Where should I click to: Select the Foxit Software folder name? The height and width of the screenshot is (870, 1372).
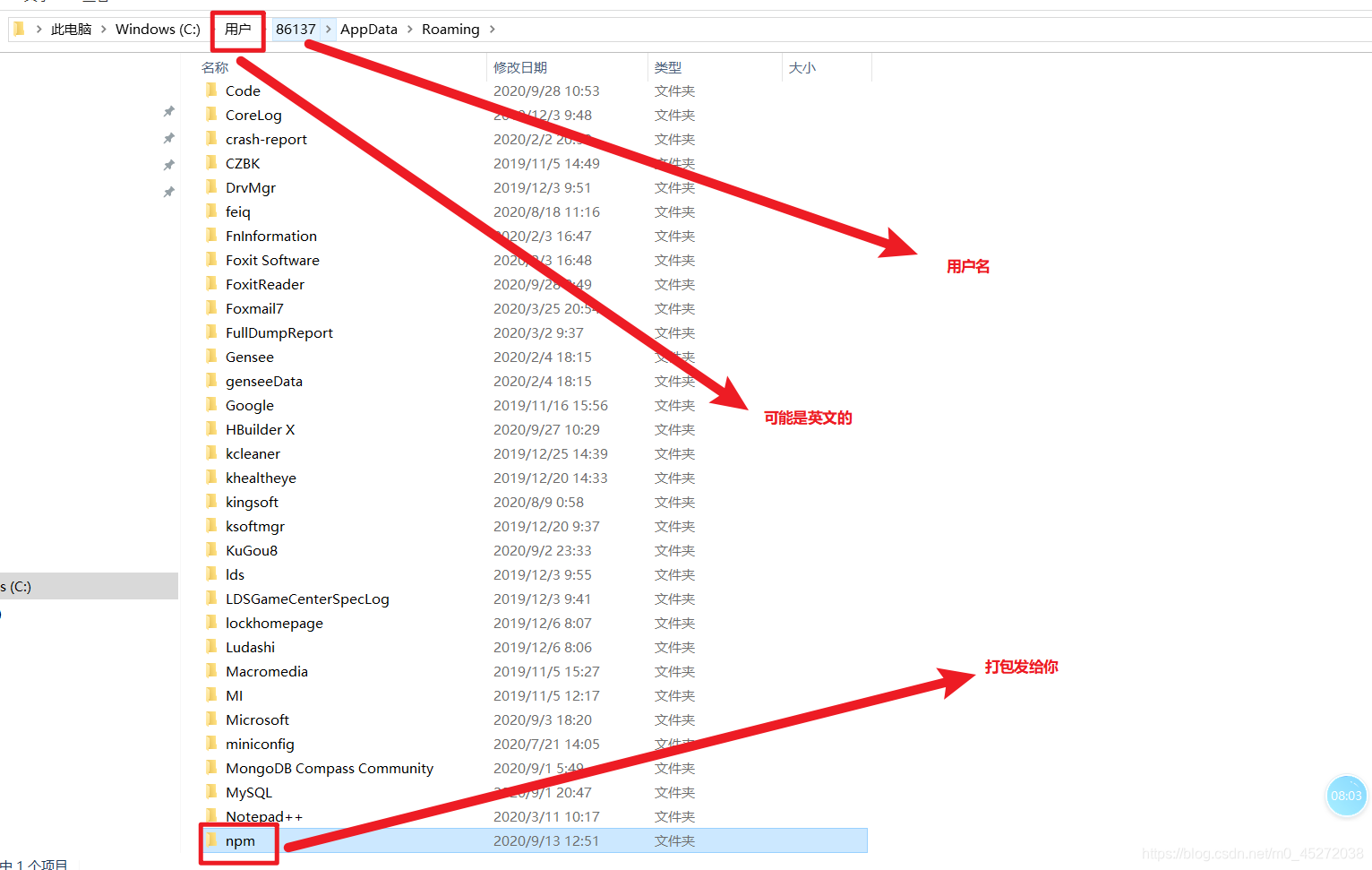pos(272,260)
